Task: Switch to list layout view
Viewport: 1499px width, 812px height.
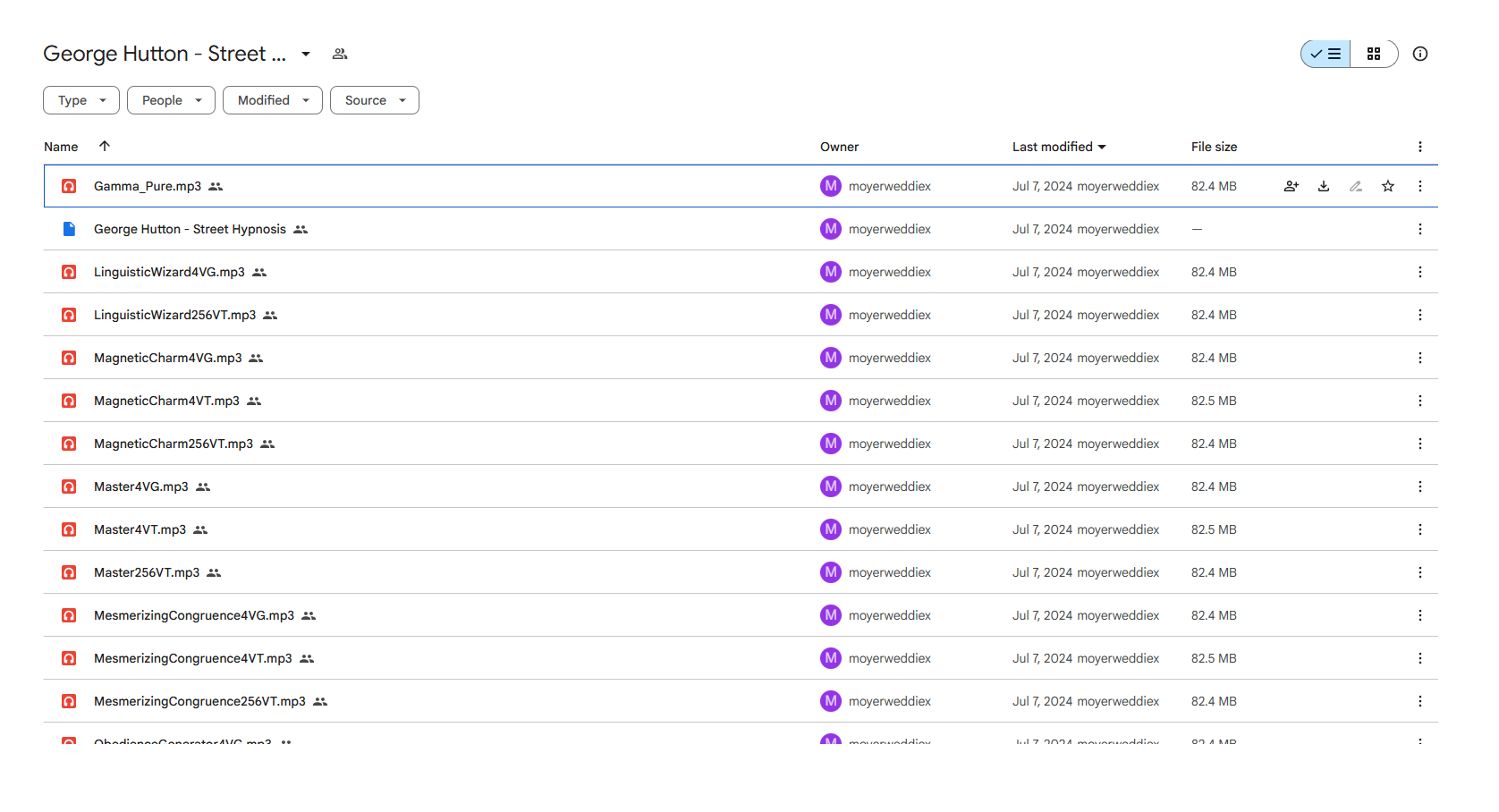Action: (1325, 54)
